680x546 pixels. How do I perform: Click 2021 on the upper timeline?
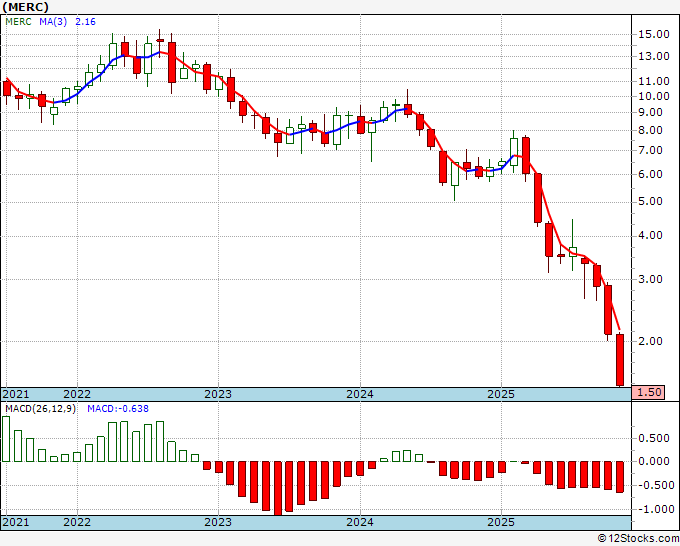tap(16, 394)
